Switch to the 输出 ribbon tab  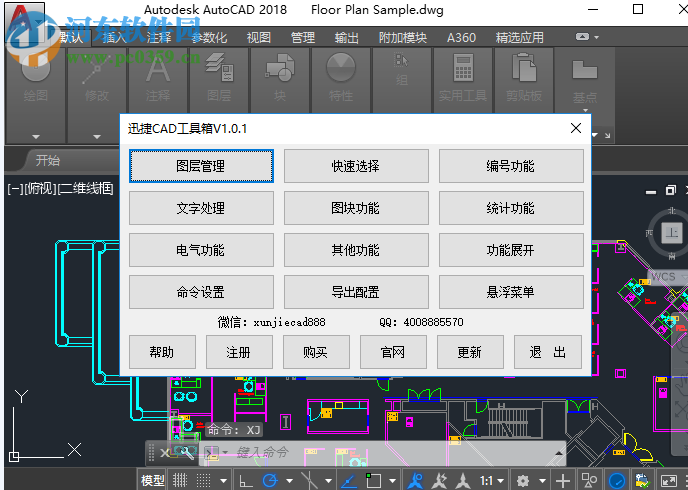tap(347, 37)
